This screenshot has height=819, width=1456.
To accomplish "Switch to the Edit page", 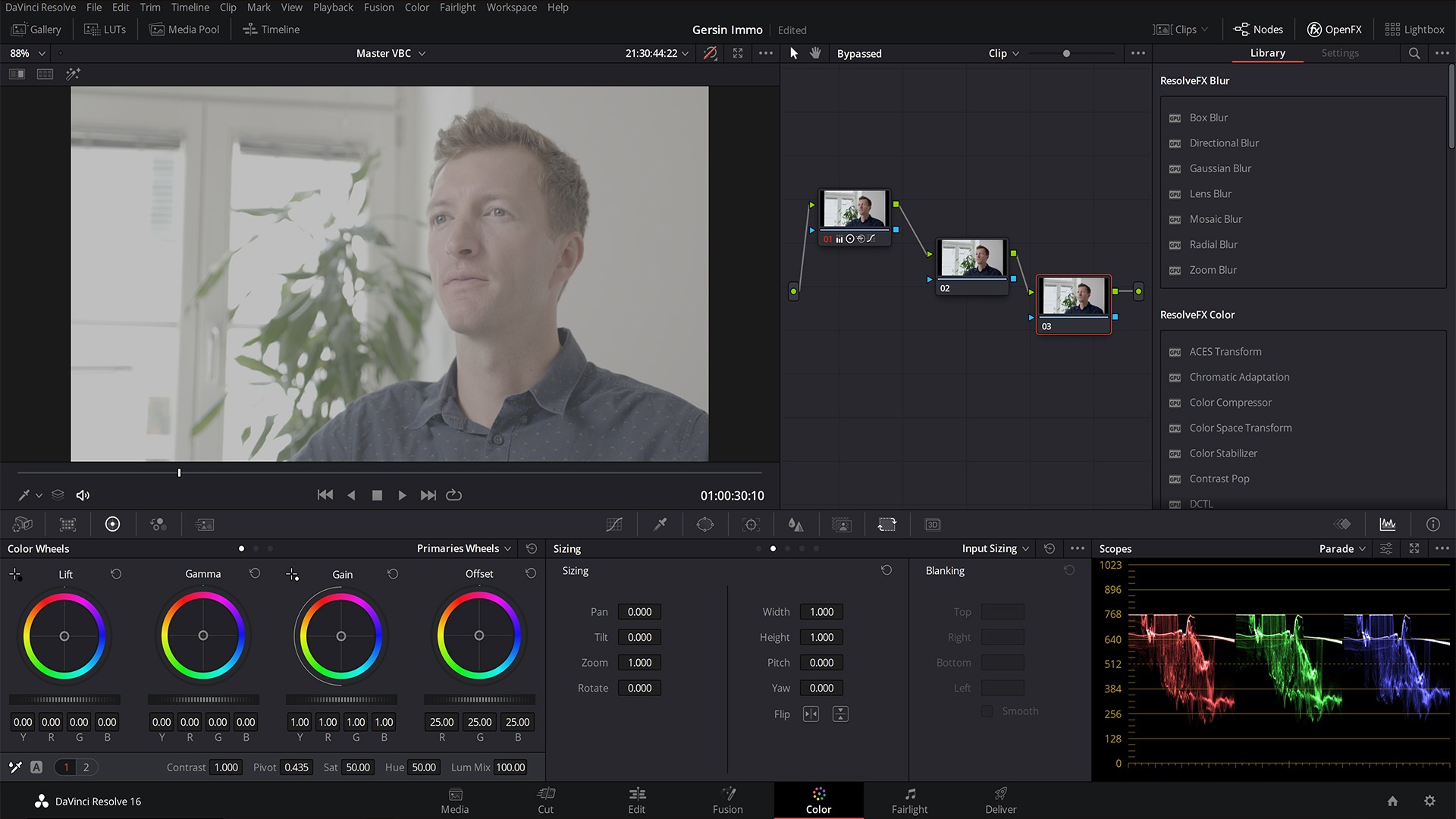I will [x=637, y=800].
